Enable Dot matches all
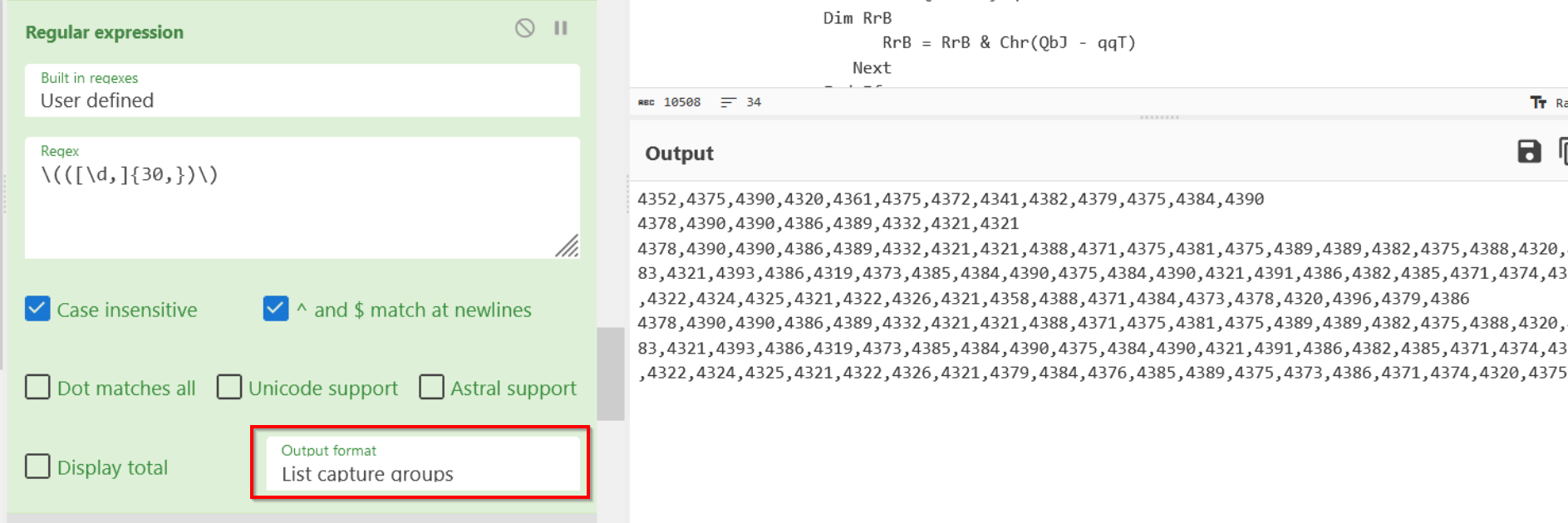 tap(37, 387)
